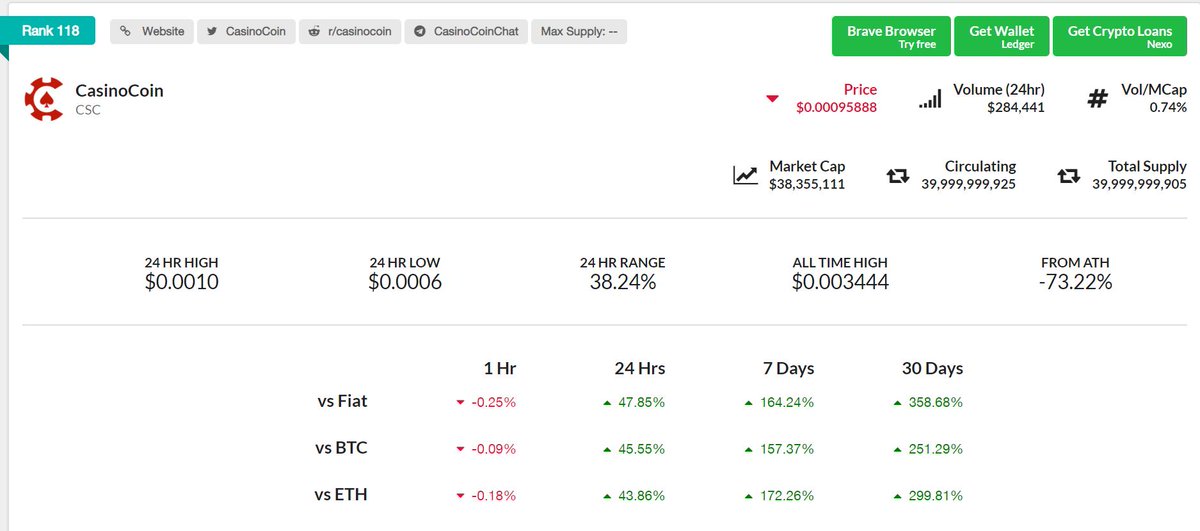
Task: Click the vs Fiat 7 Days value 164.24%
Action: pos(786,402)
